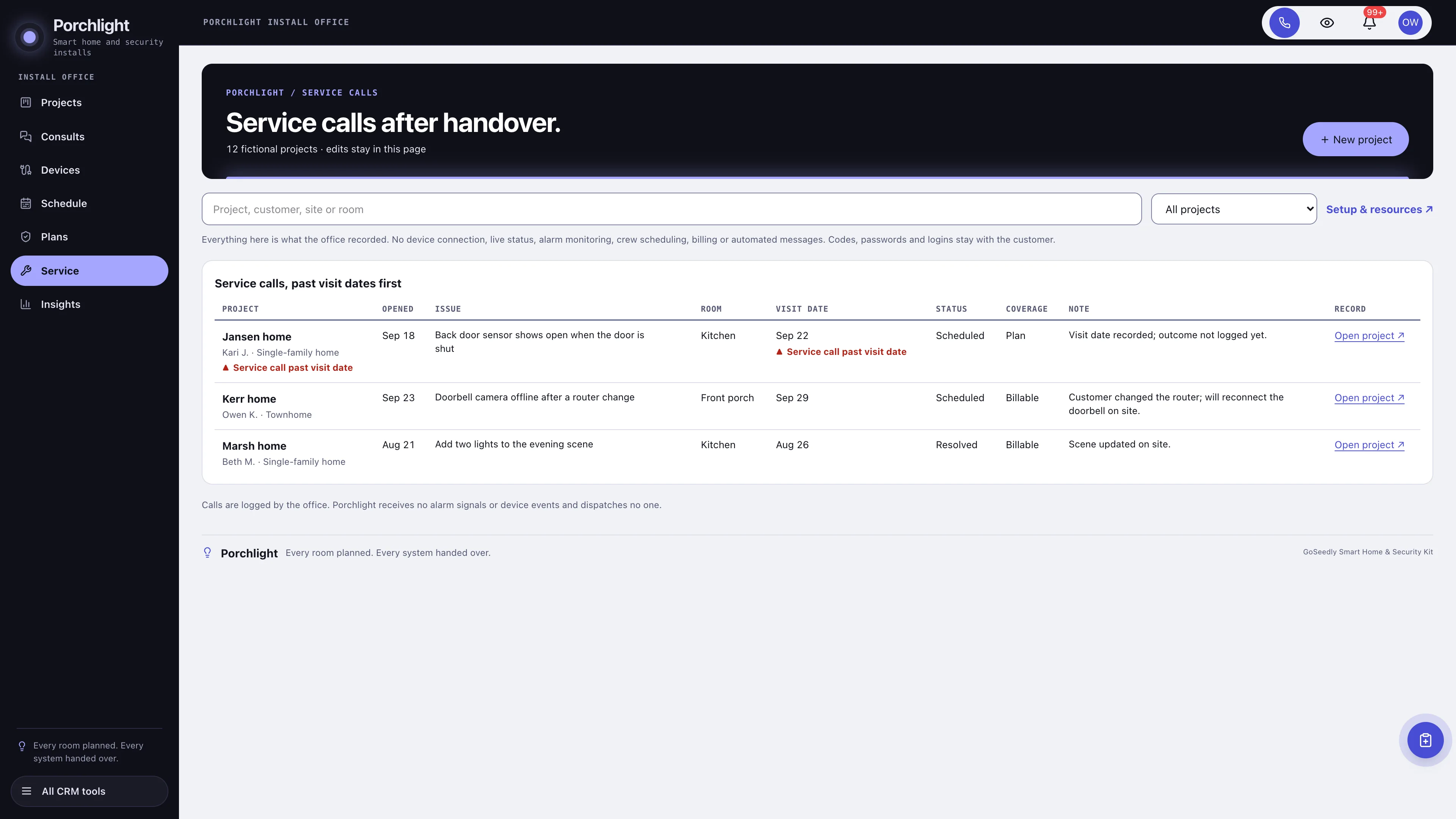
Task: Click the Service wrench icon
Action: [x=25, y=271]
